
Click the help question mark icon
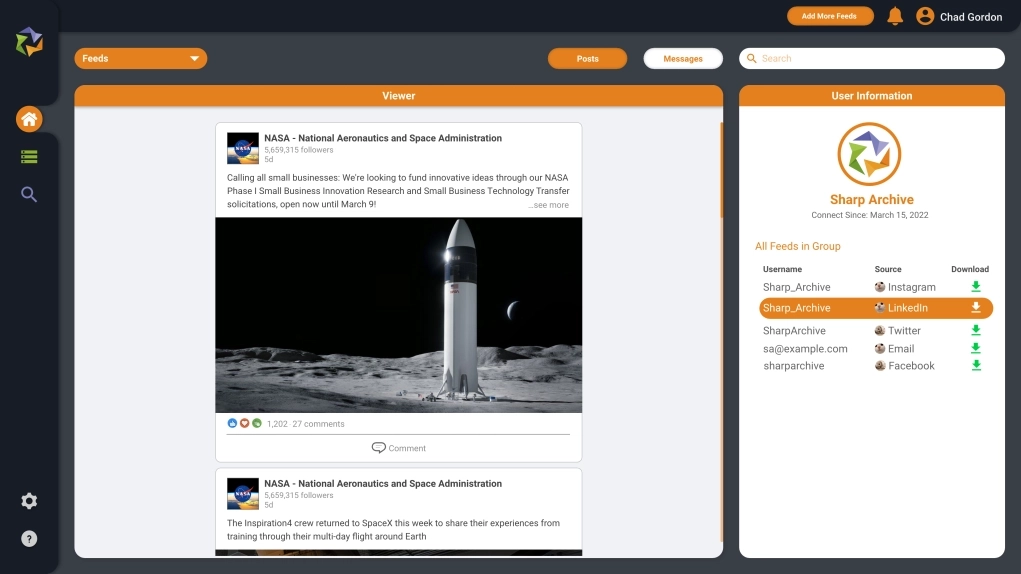pos(29,539)
